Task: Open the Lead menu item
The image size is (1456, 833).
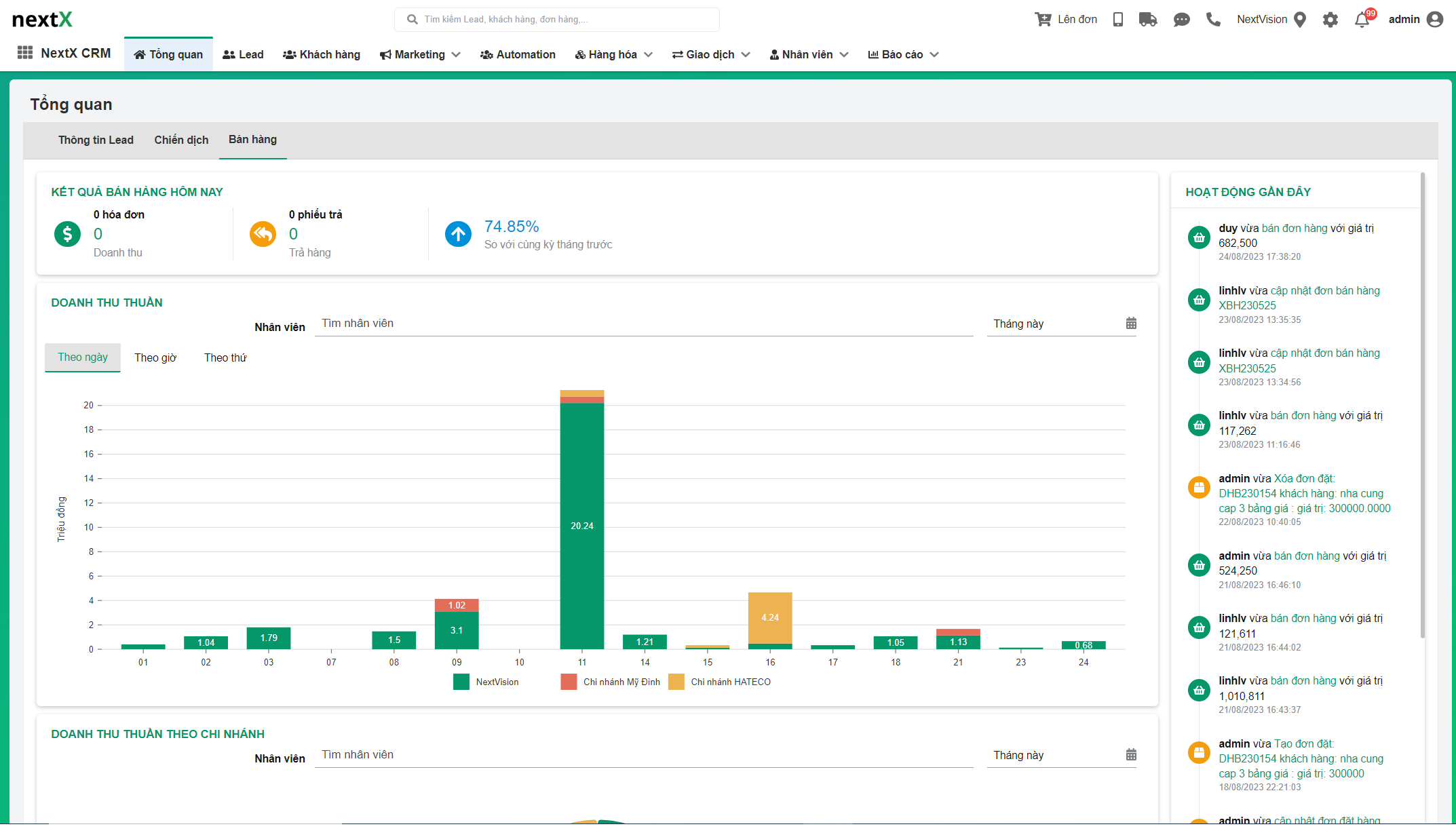Action: (243, 54)
